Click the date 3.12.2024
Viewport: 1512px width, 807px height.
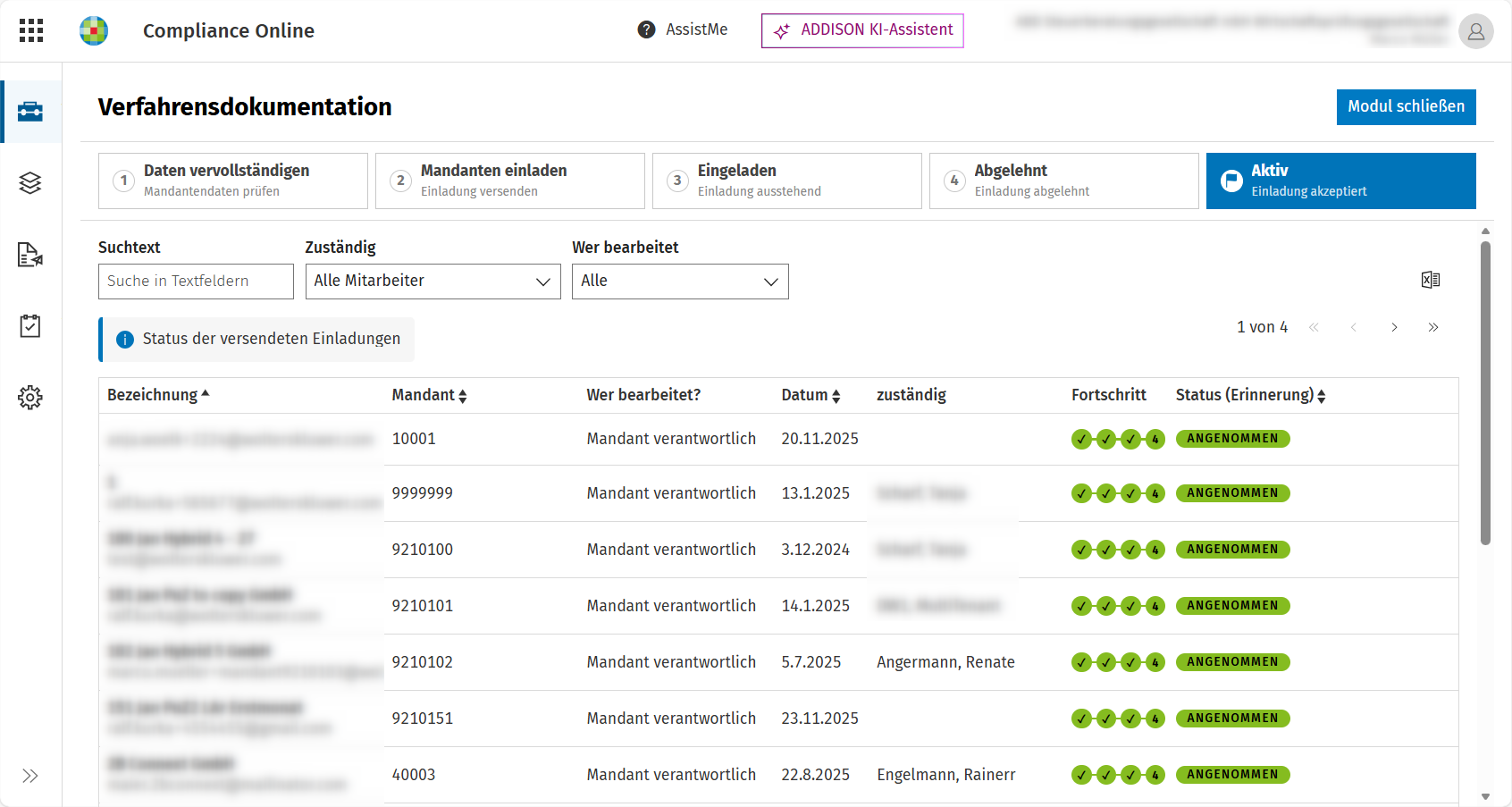point(815,550)
